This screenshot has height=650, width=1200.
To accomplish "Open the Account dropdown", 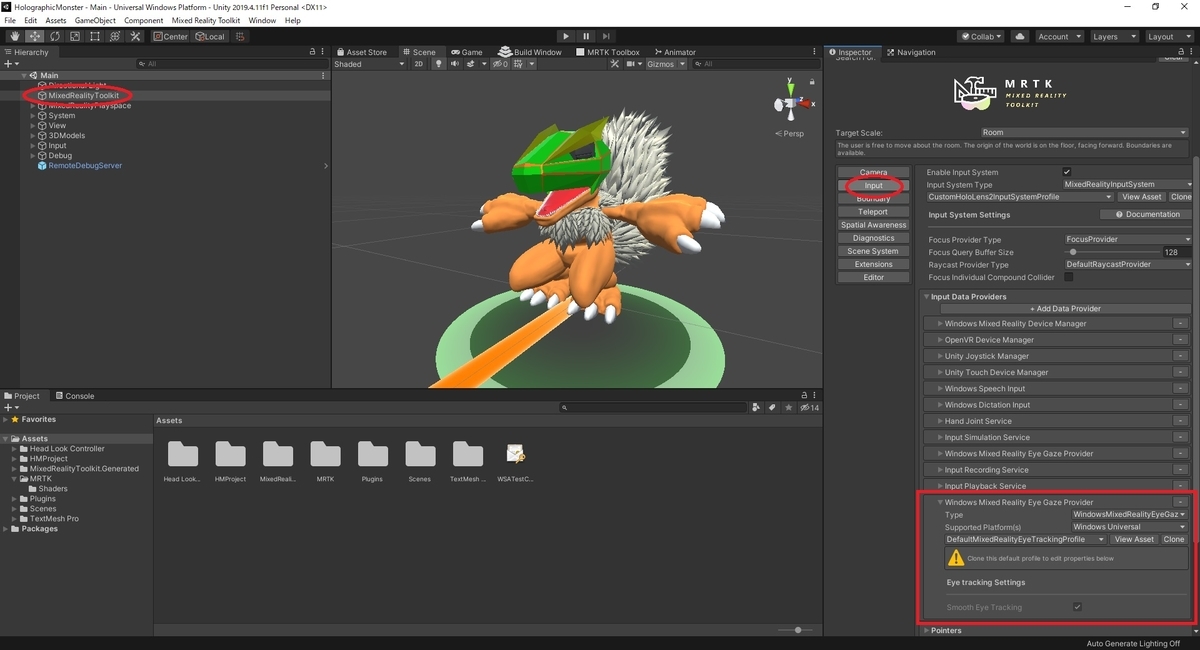I will [1058, 36].
